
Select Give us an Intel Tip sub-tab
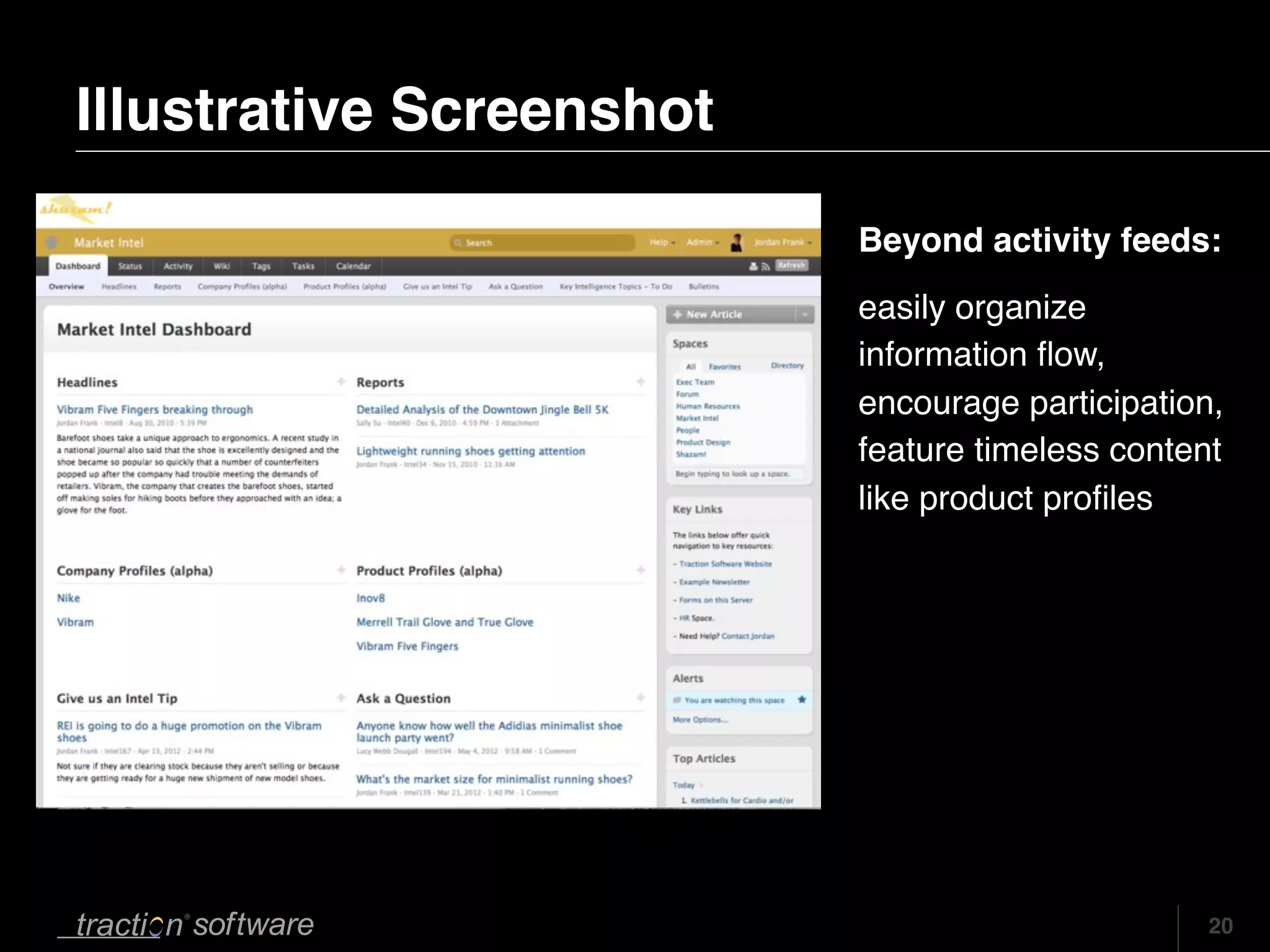tap(437, 286)
